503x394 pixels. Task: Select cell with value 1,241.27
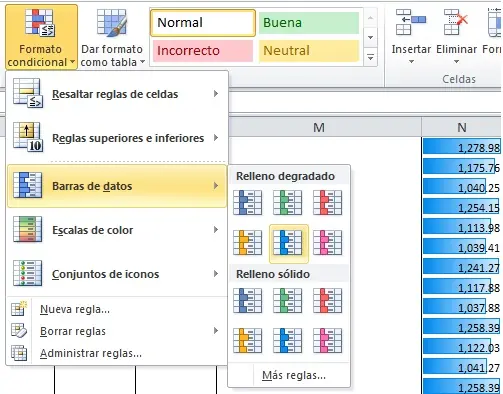pos(462,267)
